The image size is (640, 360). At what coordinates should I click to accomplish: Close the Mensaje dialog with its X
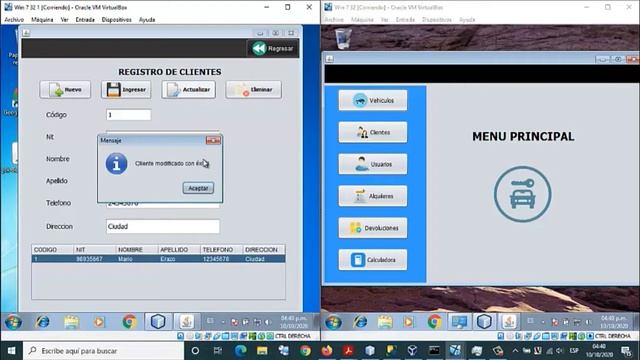coord(213,140)
